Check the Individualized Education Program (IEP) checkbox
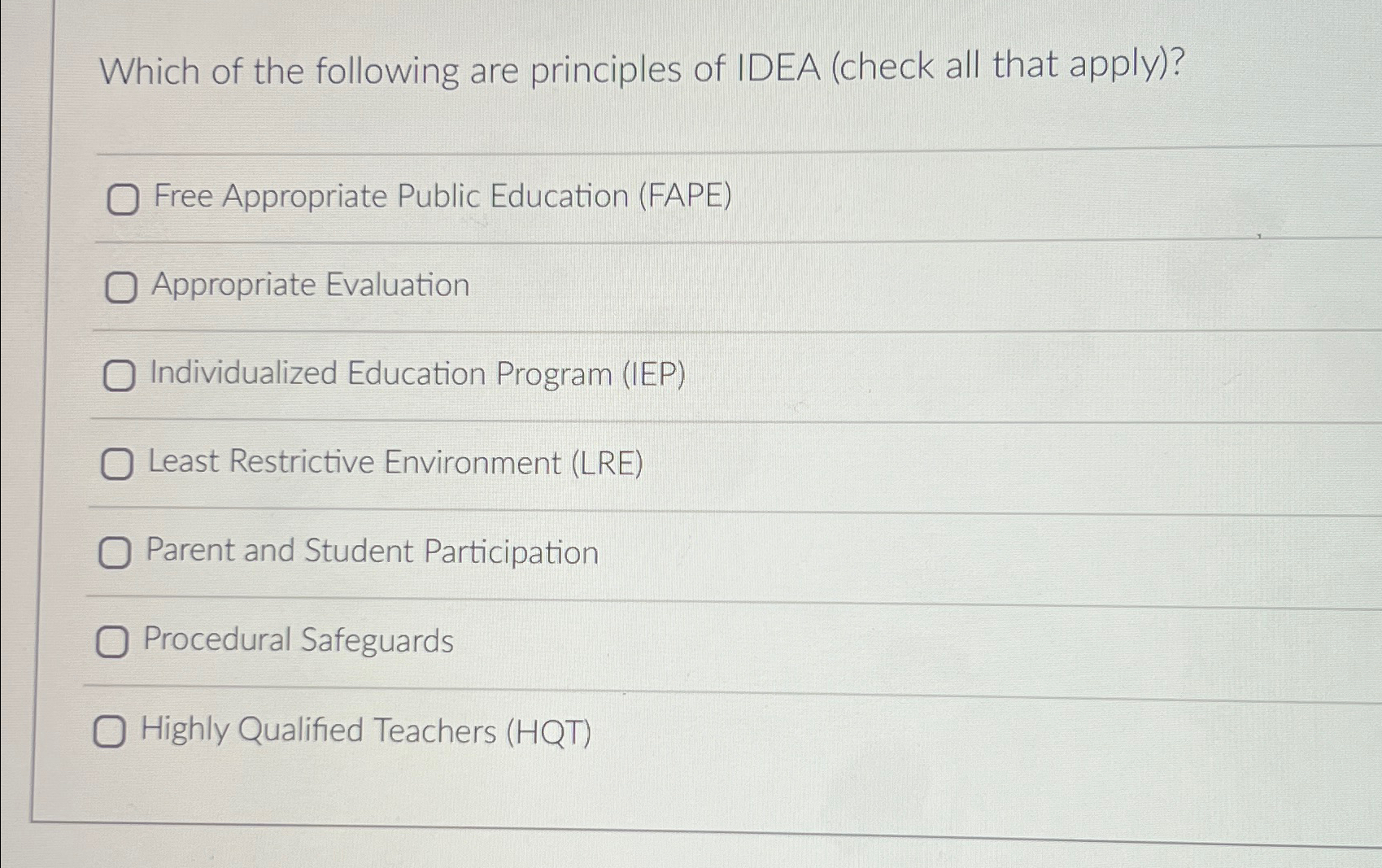Screen dimensions: 1382x868 coord(120,377)
